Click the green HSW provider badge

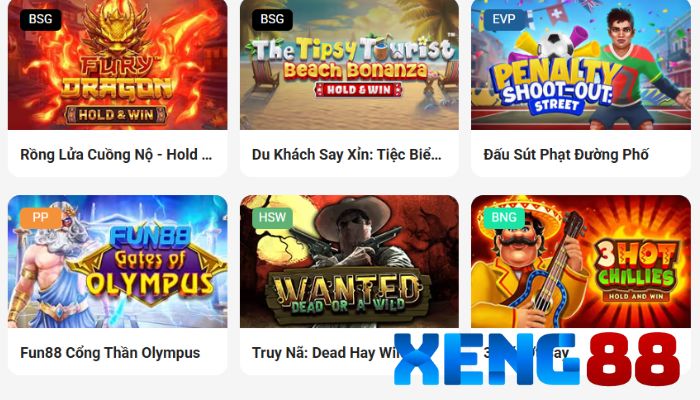[x=272, y=217]
